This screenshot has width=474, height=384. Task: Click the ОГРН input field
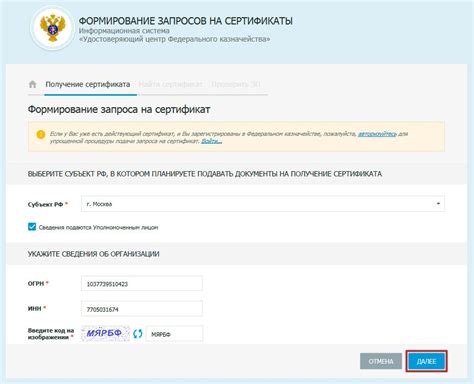(142, 284)
